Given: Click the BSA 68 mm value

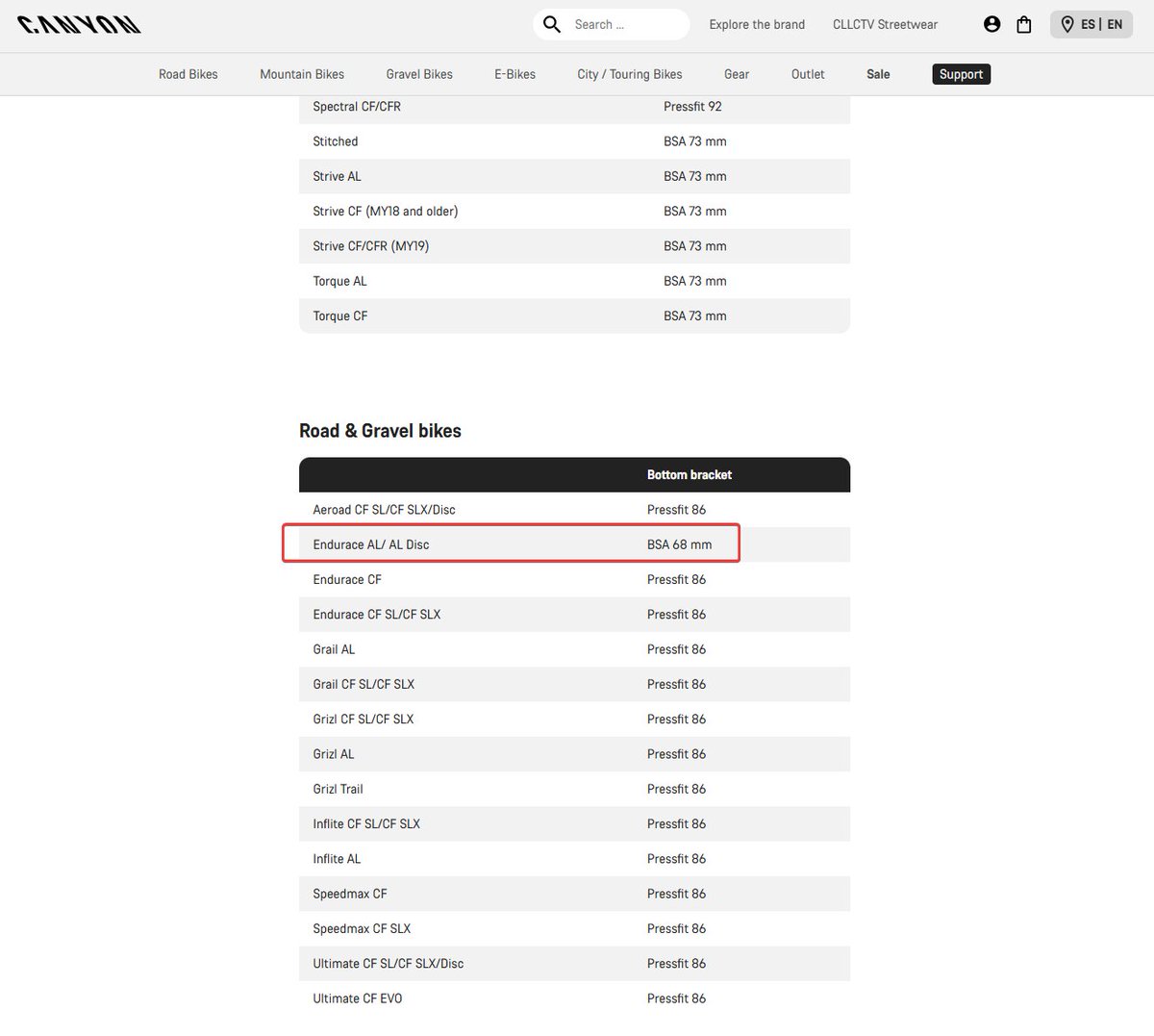Looking at the screenshot, I should tap(680, 544).
